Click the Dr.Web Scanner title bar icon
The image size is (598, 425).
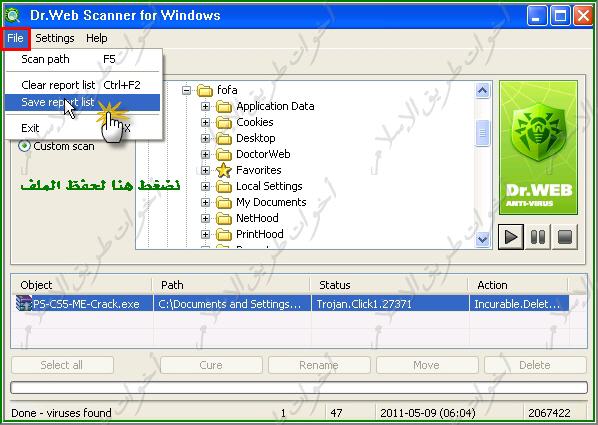(x=13, y=15)
